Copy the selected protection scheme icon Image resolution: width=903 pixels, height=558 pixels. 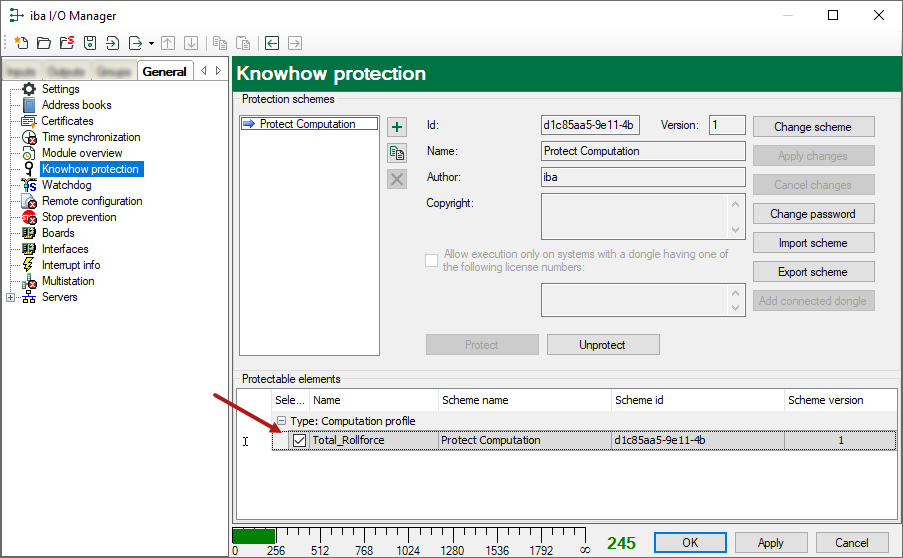tap(397, 153)
